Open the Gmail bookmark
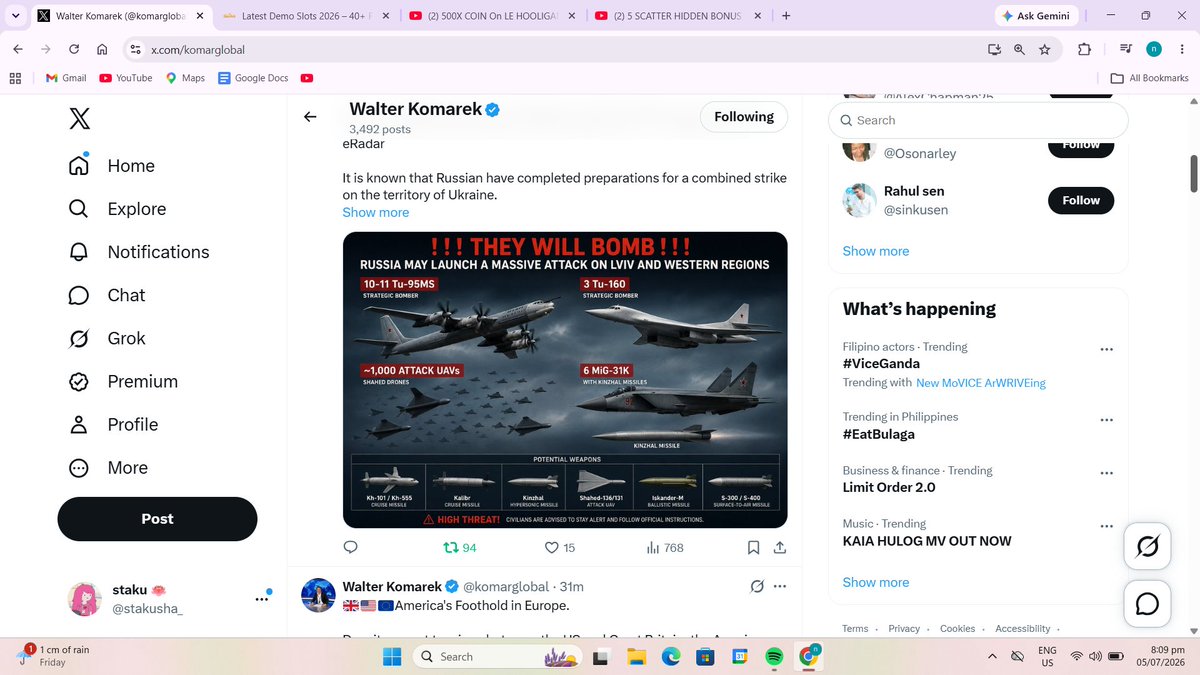The width and height of the screenshot is (1200, 675). point(66,78)
